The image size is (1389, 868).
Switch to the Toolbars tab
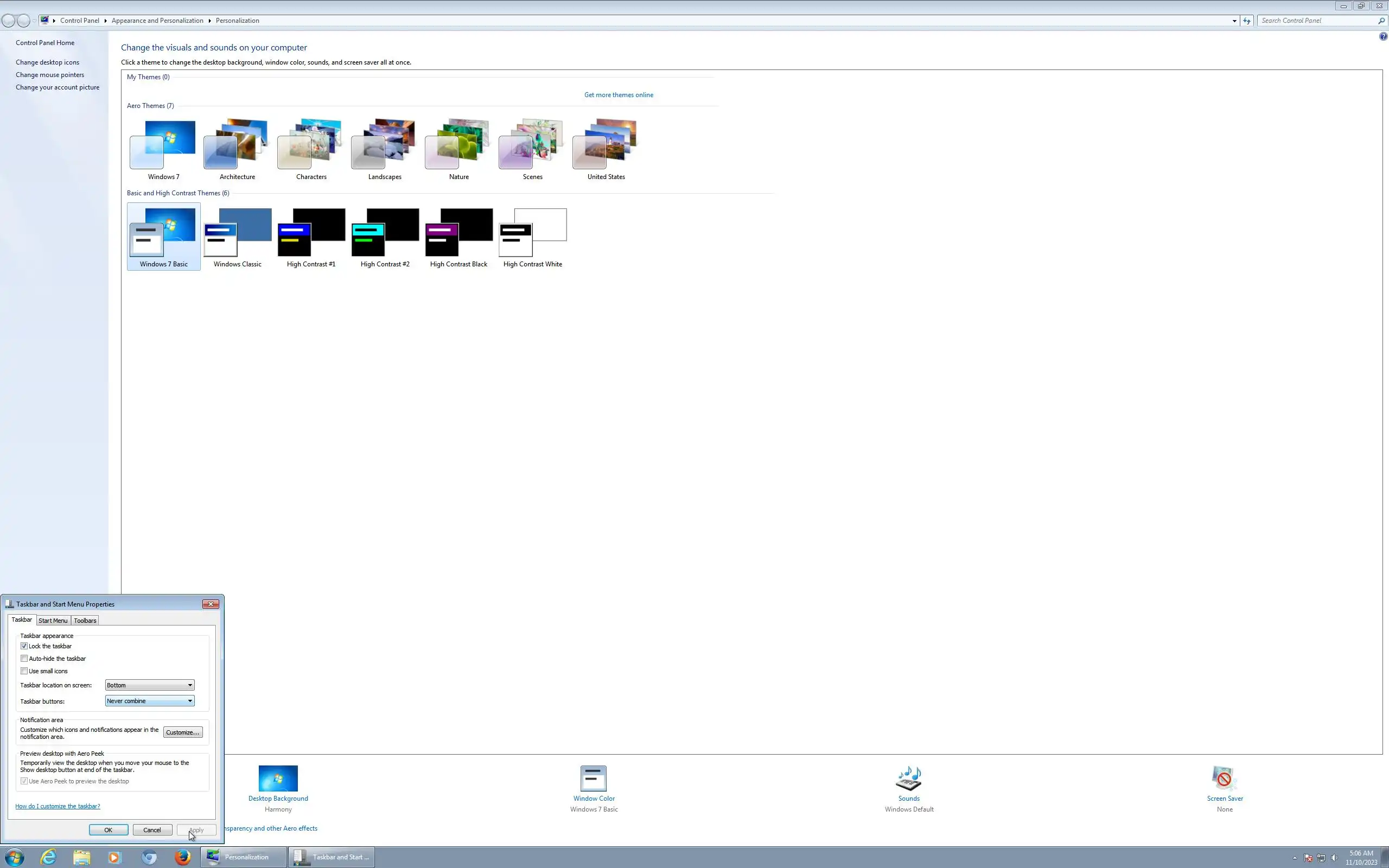[x=85, y=621]
